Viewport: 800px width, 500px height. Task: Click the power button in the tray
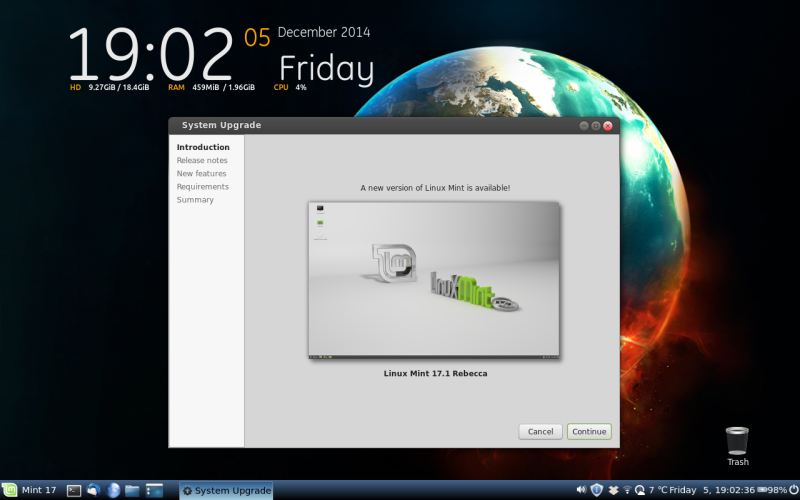(x=793, y=490)
